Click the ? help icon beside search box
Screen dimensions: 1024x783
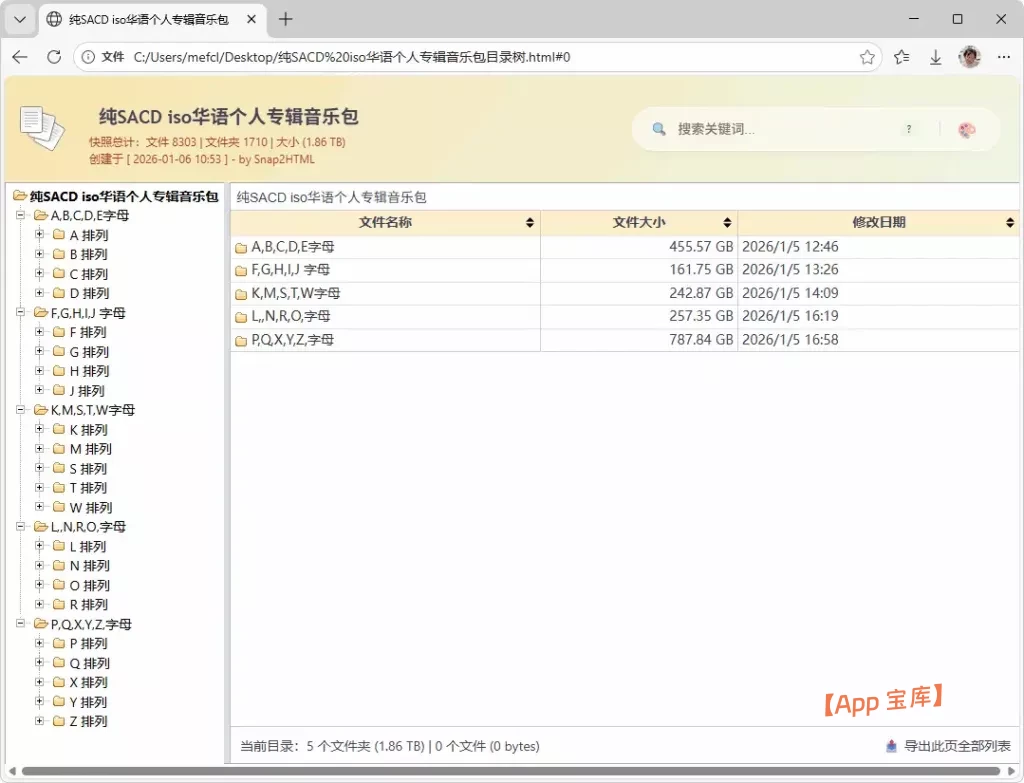908,129
